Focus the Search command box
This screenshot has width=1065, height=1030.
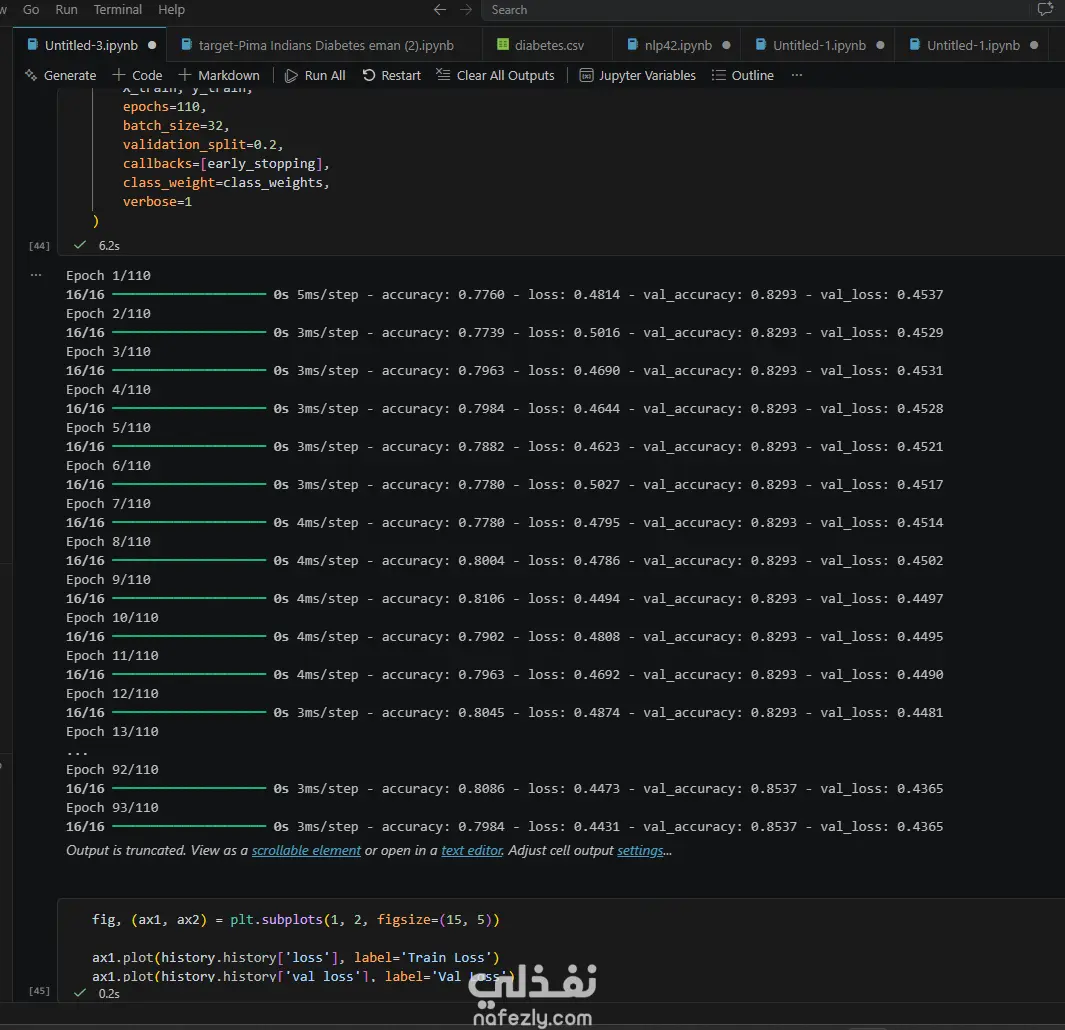click(754, 10)
